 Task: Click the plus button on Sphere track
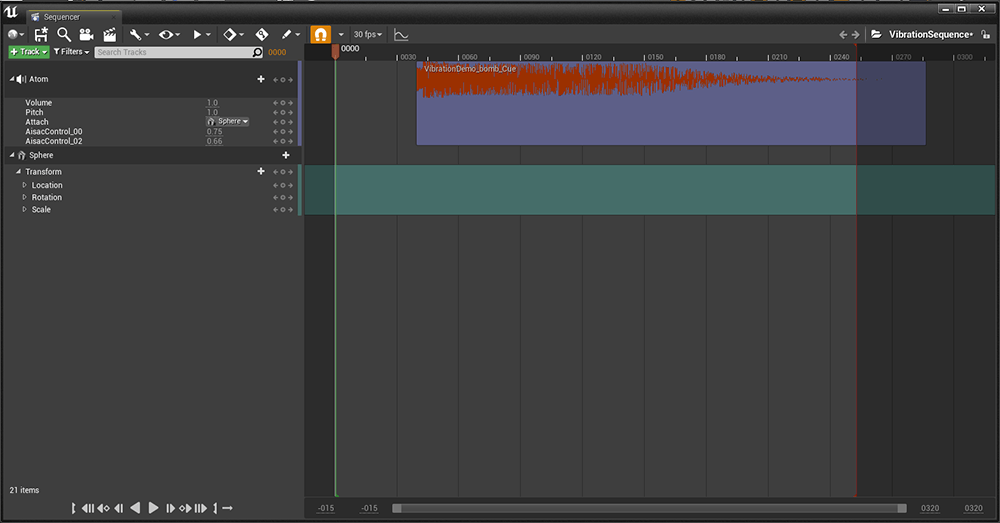[x=286, y=155]
